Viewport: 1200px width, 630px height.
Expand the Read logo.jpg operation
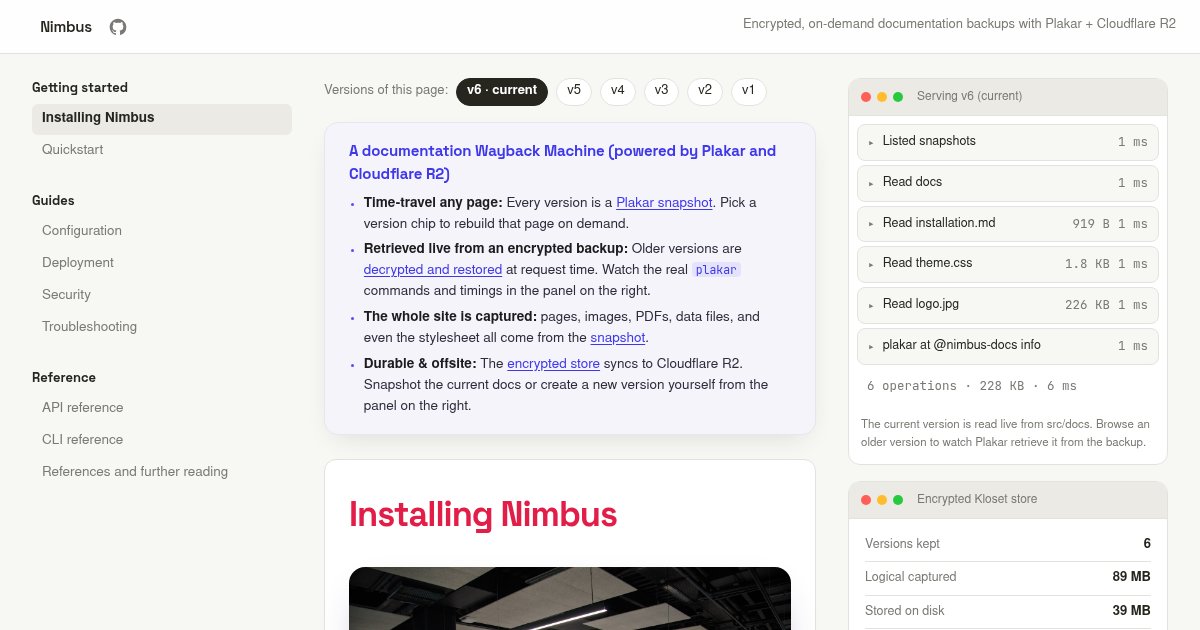[x=1008, y=305]
